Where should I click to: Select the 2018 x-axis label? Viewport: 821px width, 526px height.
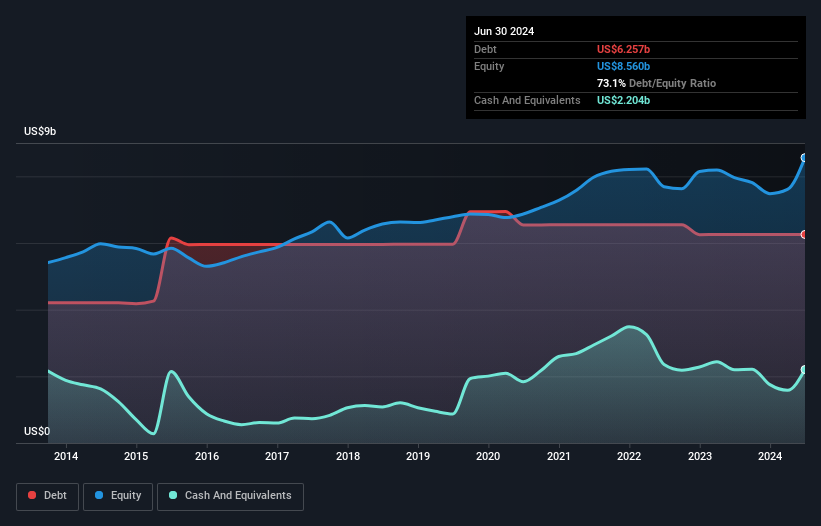348,456
